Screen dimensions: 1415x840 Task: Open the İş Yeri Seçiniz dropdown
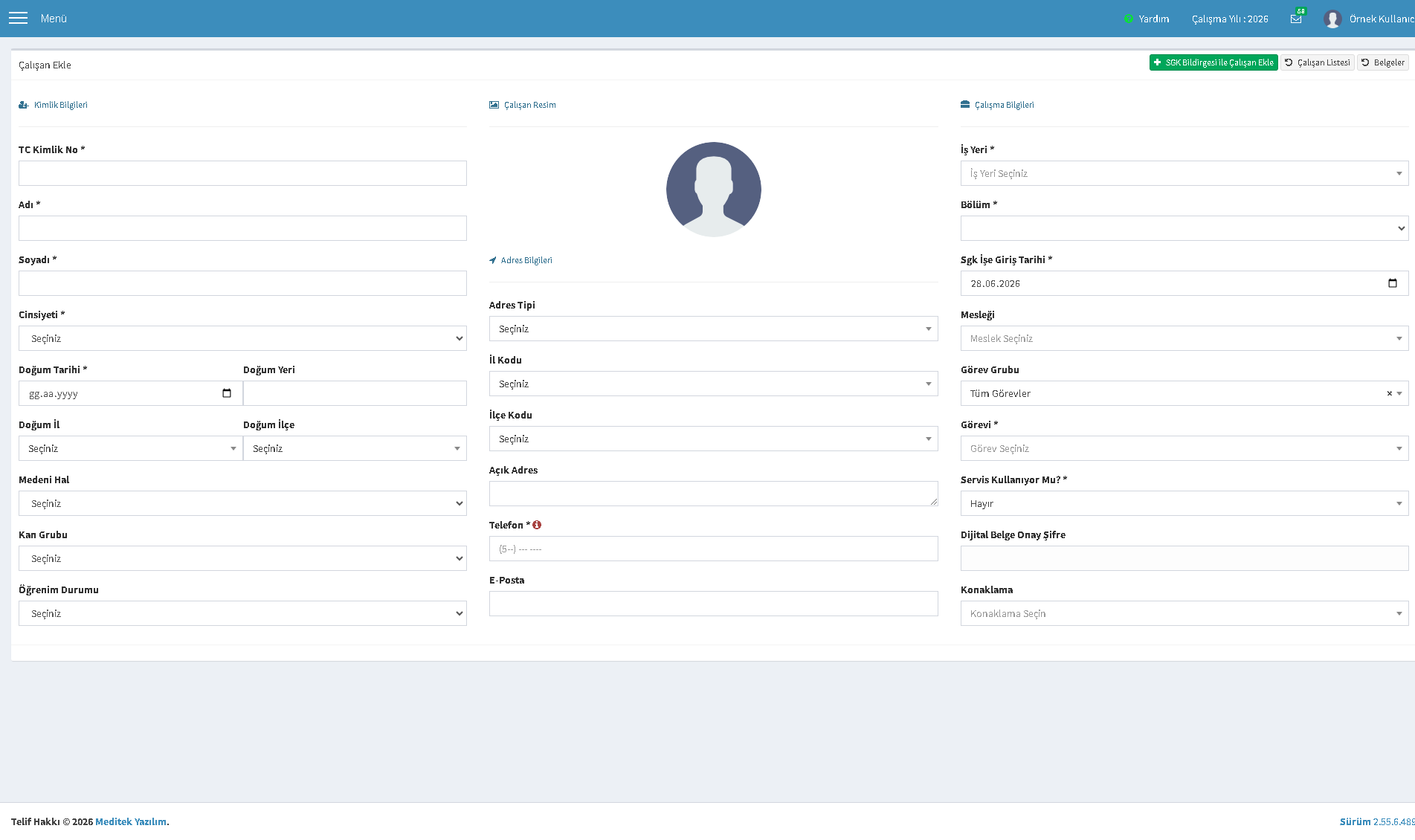click(1184, 173)
